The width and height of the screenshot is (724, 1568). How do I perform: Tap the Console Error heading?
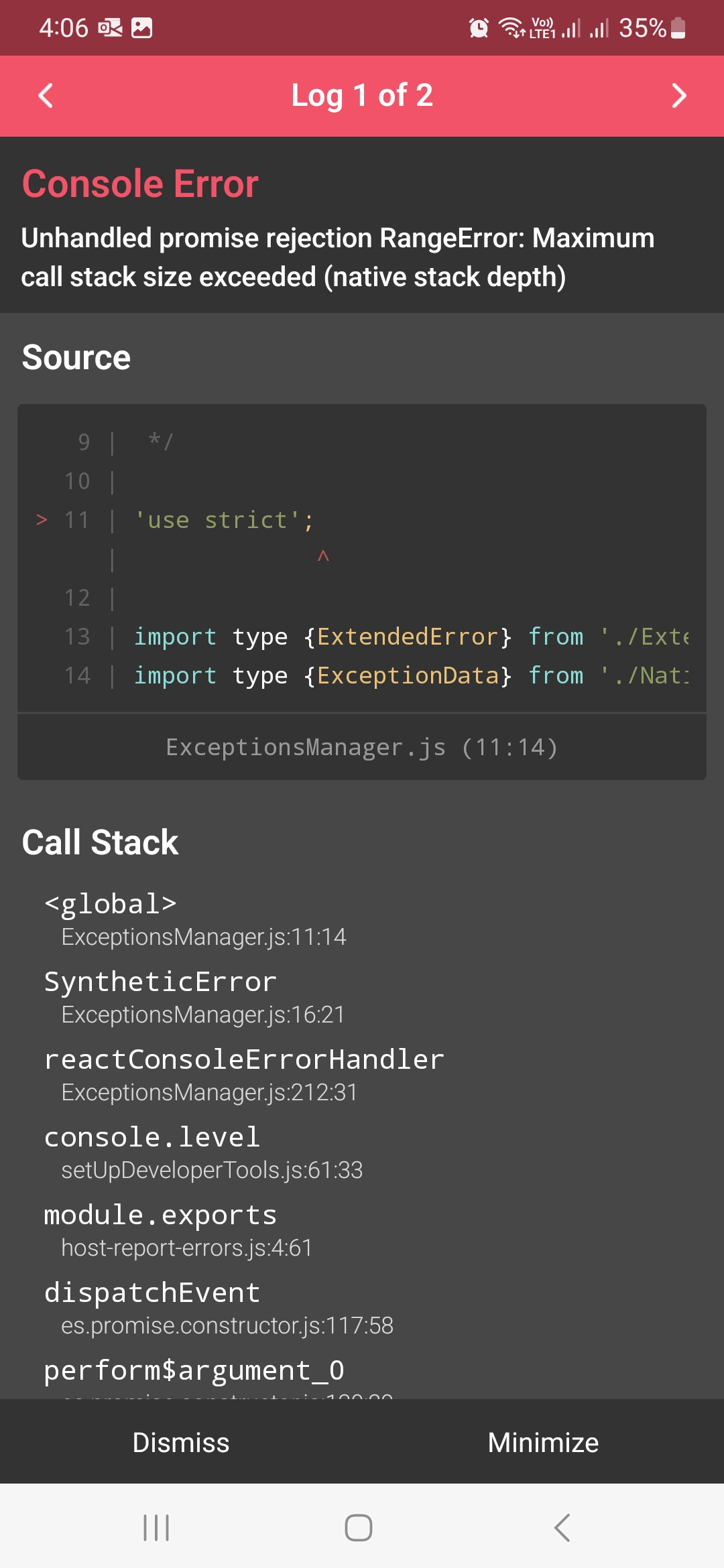click(x=140, y=184)
